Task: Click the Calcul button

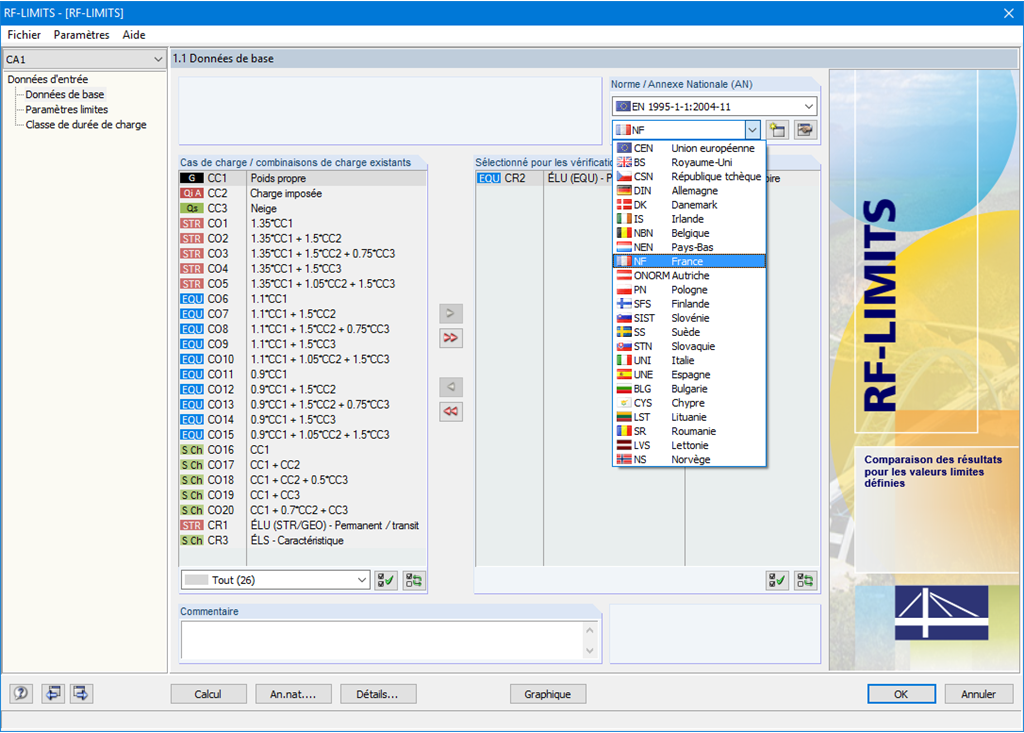Action: click(208, 694)
